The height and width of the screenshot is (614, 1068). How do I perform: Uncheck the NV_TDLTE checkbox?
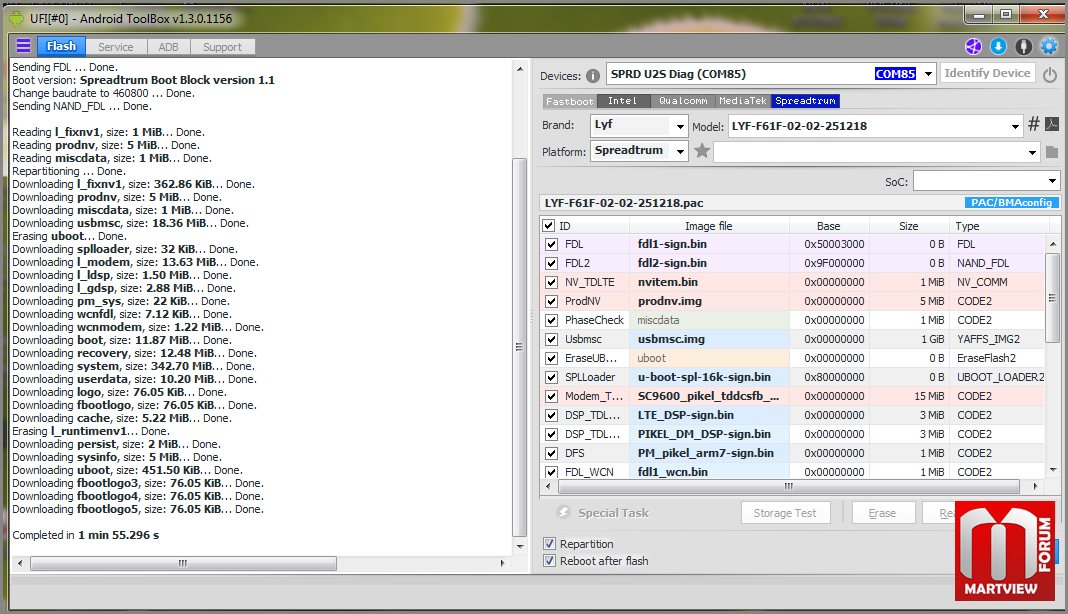coord(551,282)
